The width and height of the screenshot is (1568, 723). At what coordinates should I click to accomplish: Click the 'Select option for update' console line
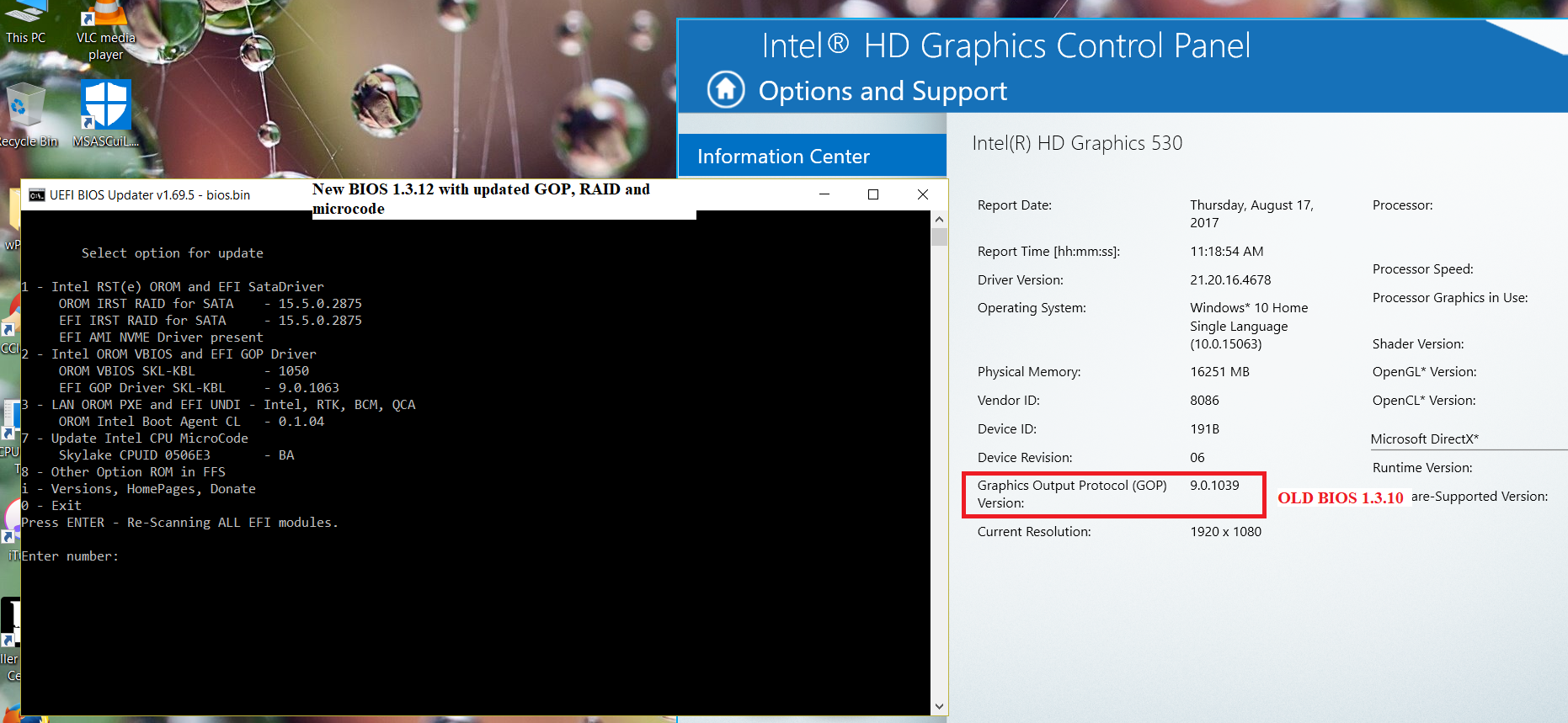click(173, 253)
